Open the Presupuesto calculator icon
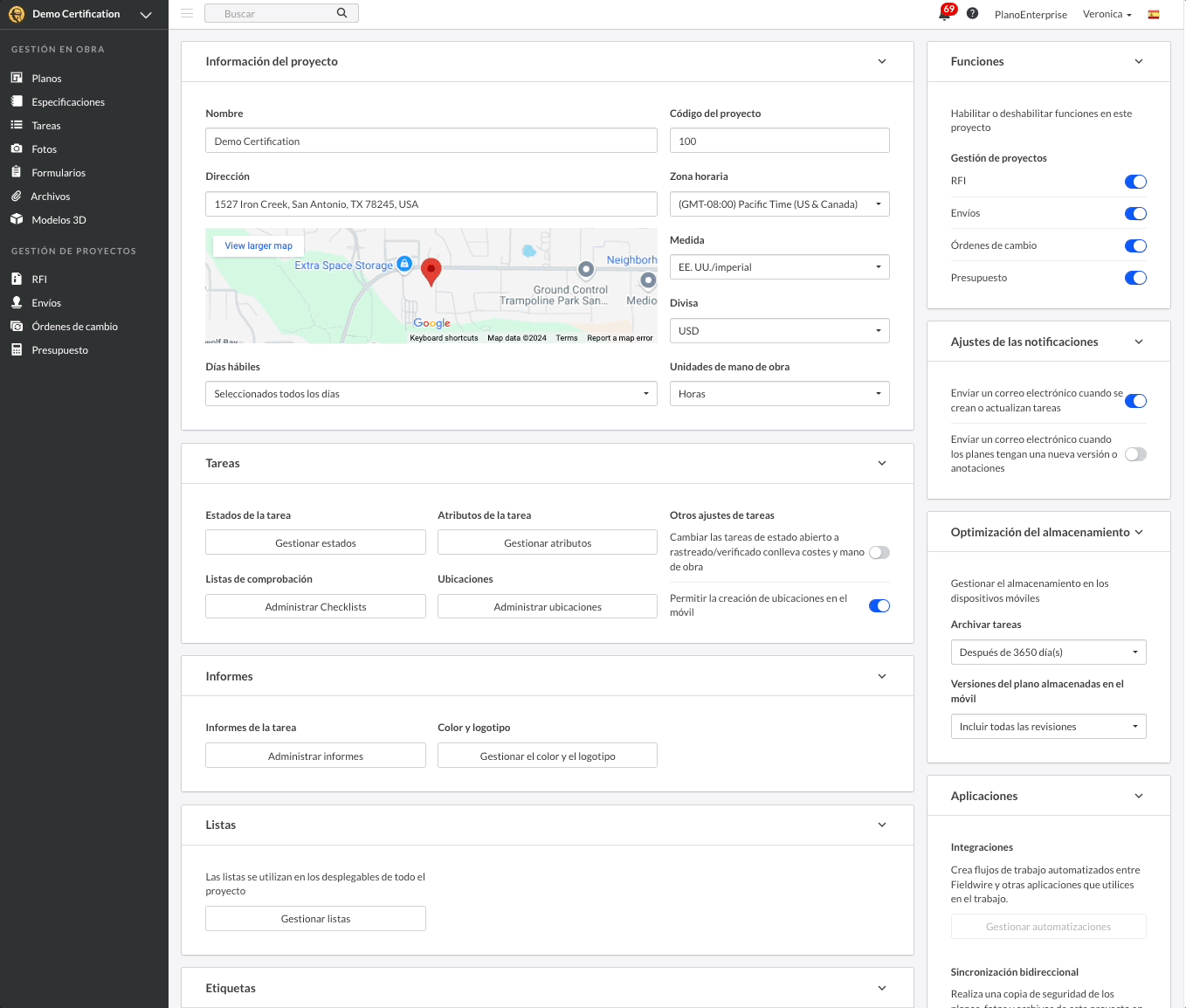The width and height of the screenshot is (1186, 1008). point(17,349)
